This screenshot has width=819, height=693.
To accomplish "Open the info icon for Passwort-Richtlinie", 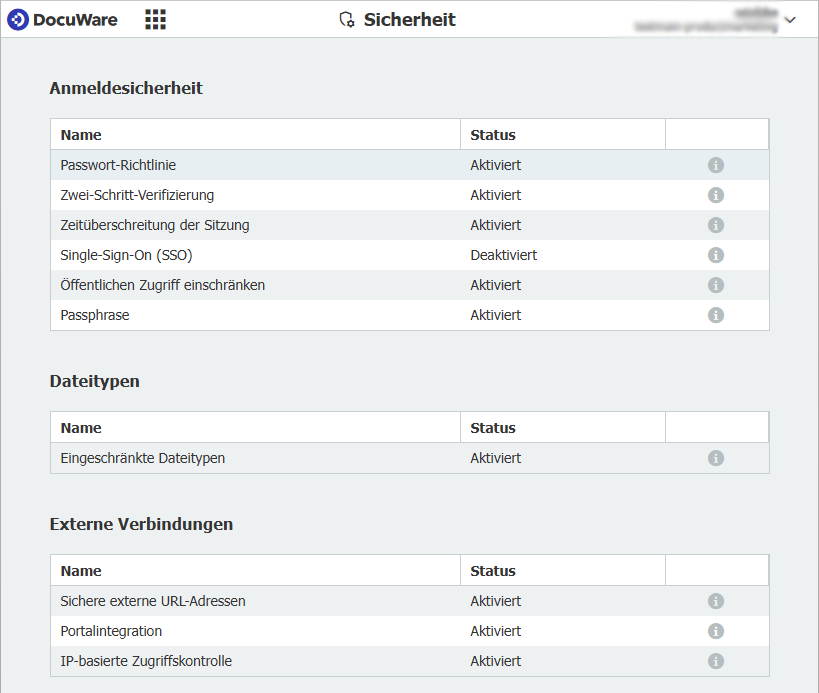I will pyautogui.click(x=716, y=165).
